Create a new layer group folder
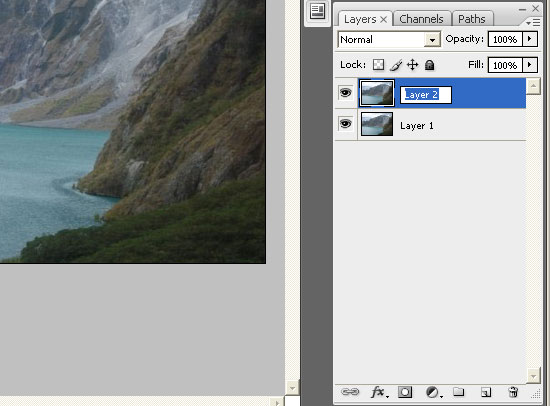Image resolution: width=550 pixels, height=406 pixels. (458, 392)
